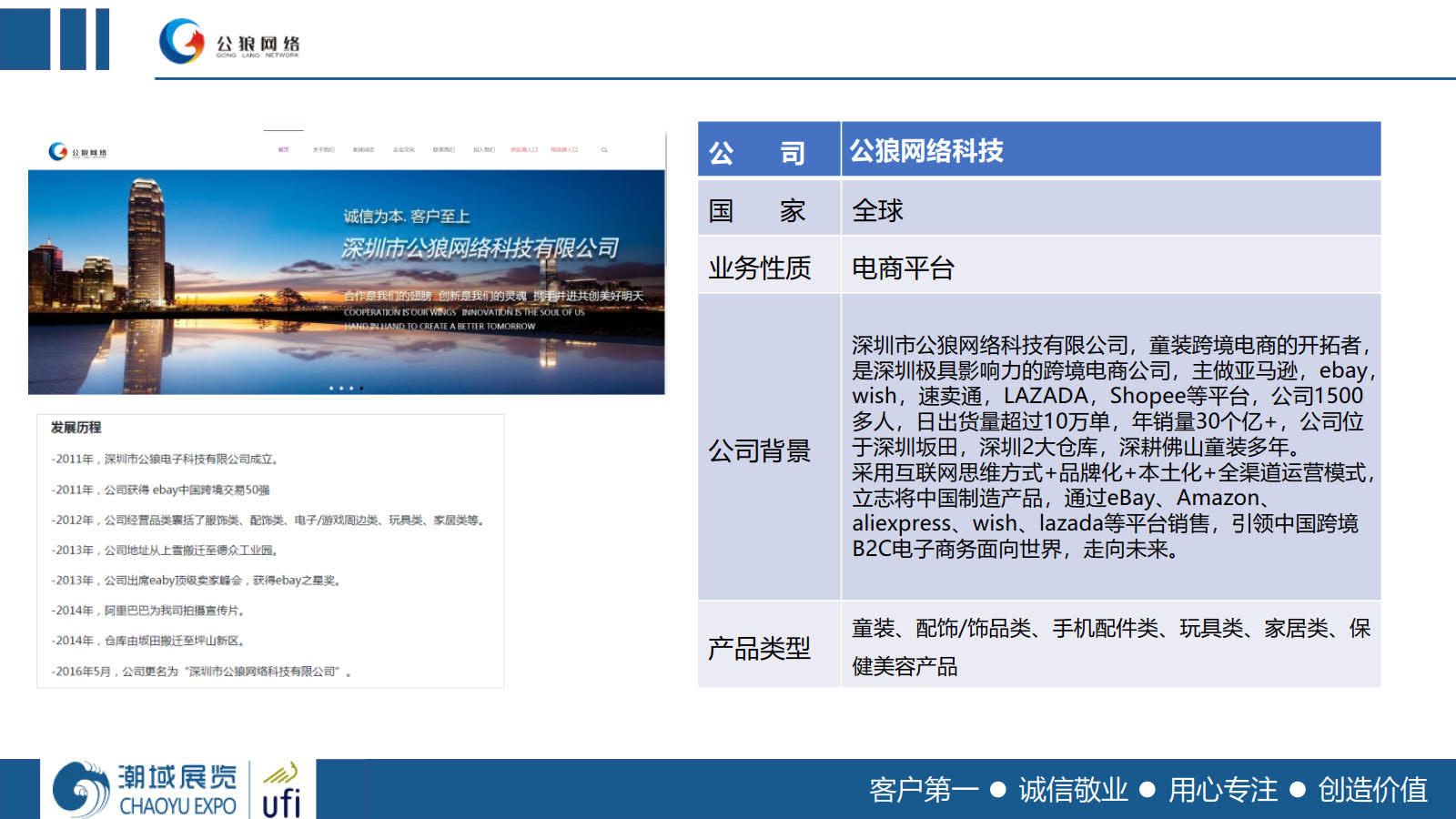
Task: Select the line 深圳市公狼电子科技有限公司成立
Action: point(165,460)
